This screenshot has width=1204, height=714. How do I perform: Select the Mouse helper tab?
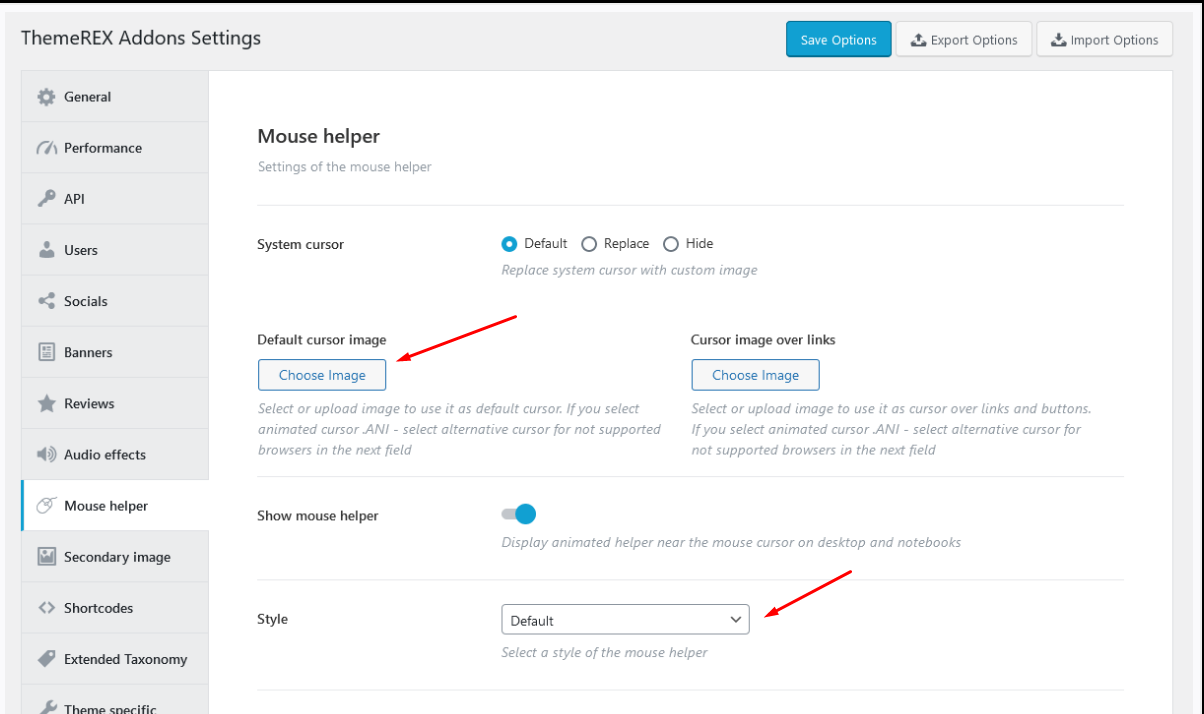pyautogui.click(x=115, y=505)
